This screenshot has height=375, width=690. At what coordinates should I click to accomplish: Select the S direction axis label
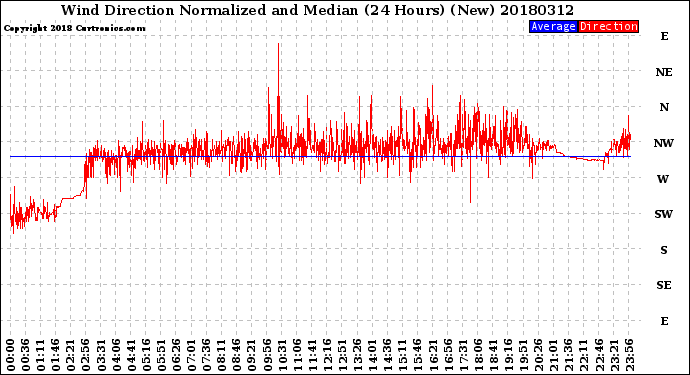(x=664, y=250)
